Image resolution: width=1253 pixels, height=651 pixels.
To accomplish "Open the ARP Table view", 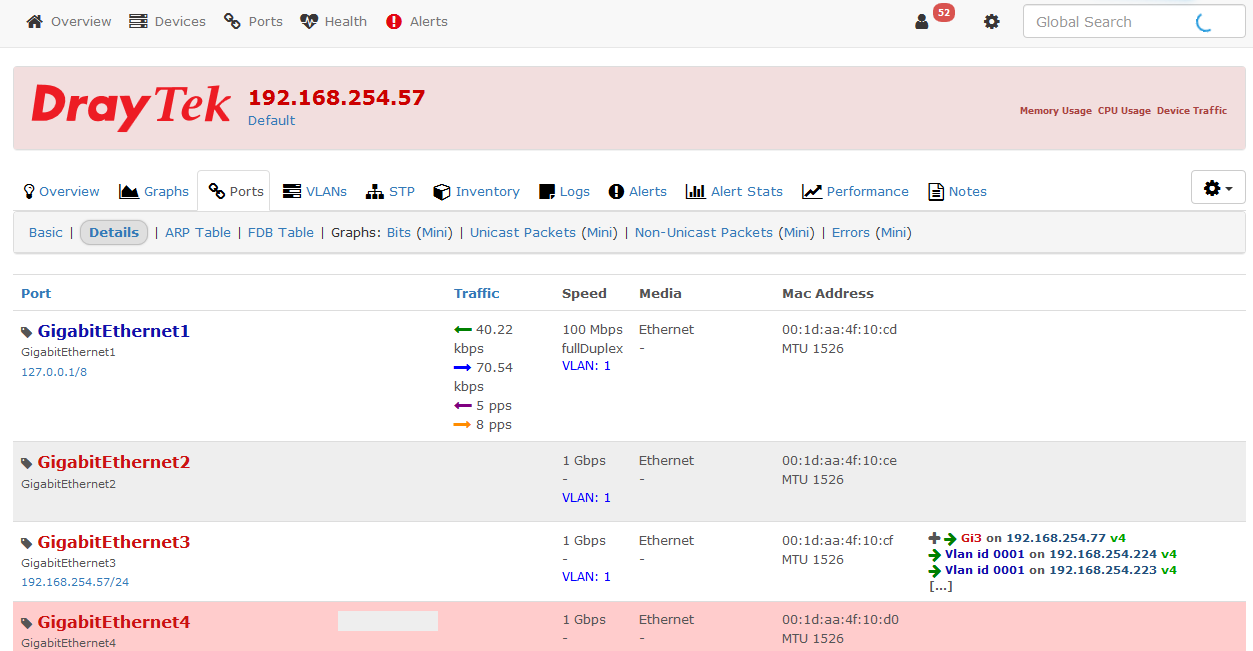I will tap(198, 232).
